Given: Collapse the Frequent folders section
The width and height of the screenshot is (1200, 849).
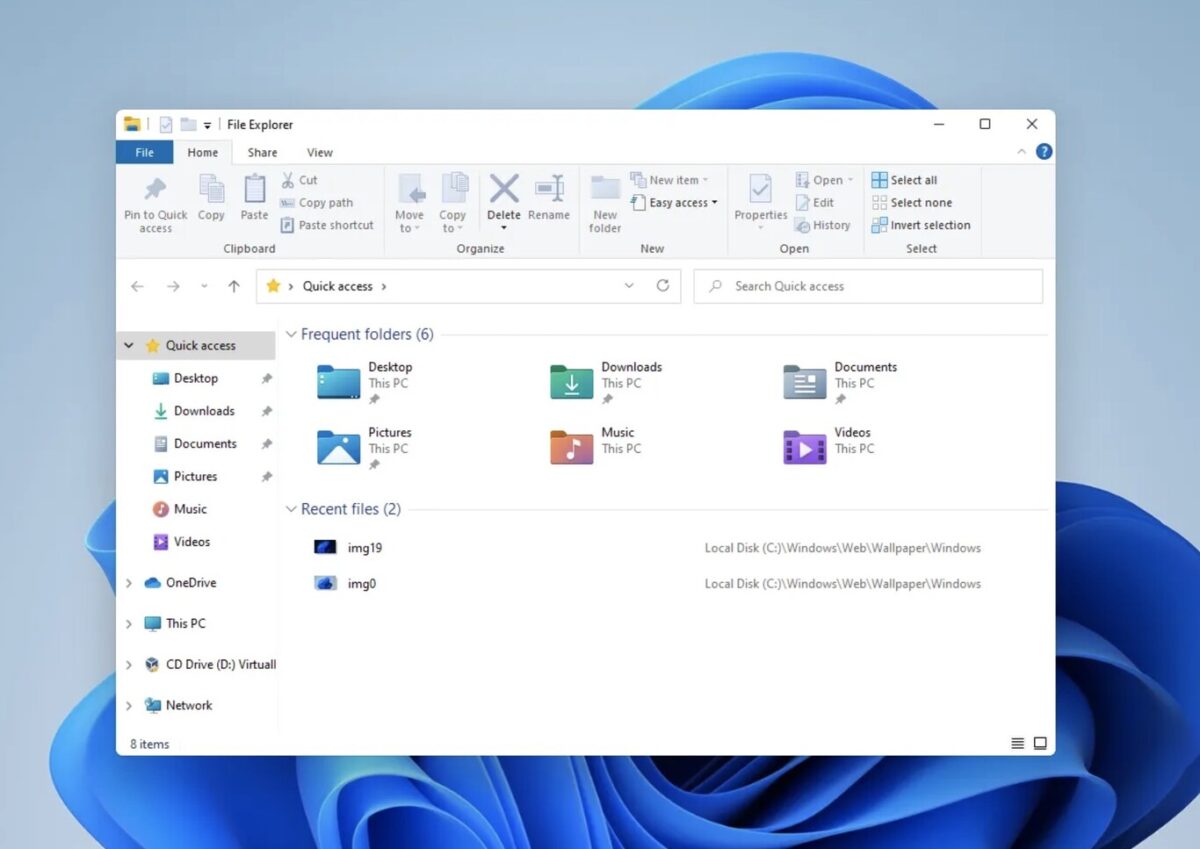Looking at the screenshot, I should pyautogui.click(x=291, y=334).
